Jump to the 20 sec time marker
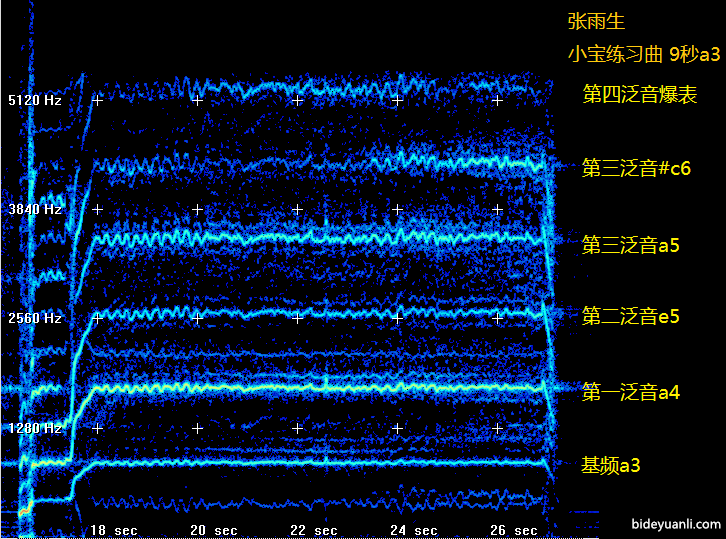The image size is (726, 539). [x=213, y=529]
